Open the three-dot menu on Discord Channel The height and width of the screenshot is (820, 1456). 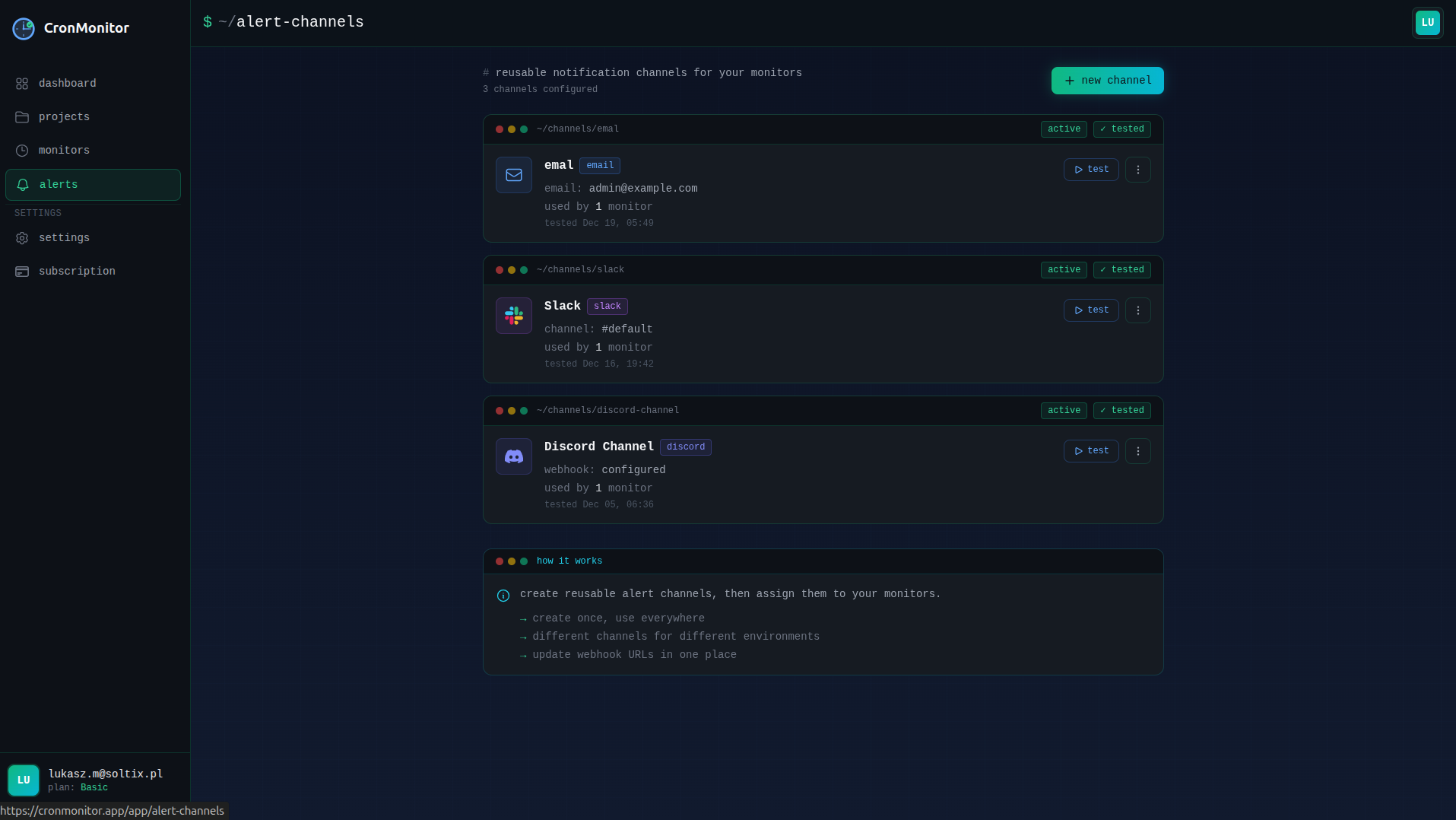point(1137,450)
